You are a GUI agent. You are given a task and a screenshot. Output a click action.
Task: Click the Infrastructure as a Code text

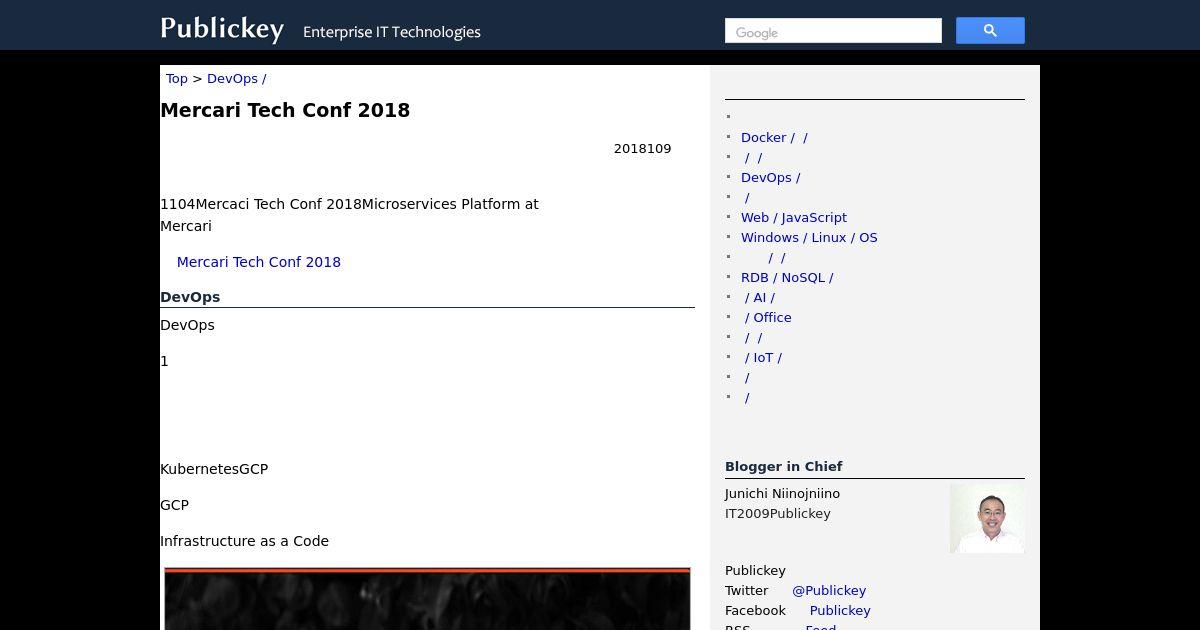point(244,541)
